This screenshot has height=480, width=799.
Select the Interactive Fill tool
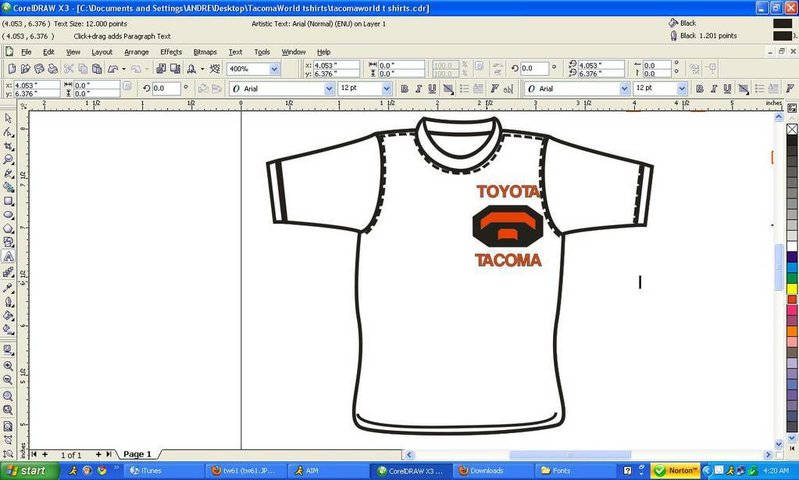8,329
